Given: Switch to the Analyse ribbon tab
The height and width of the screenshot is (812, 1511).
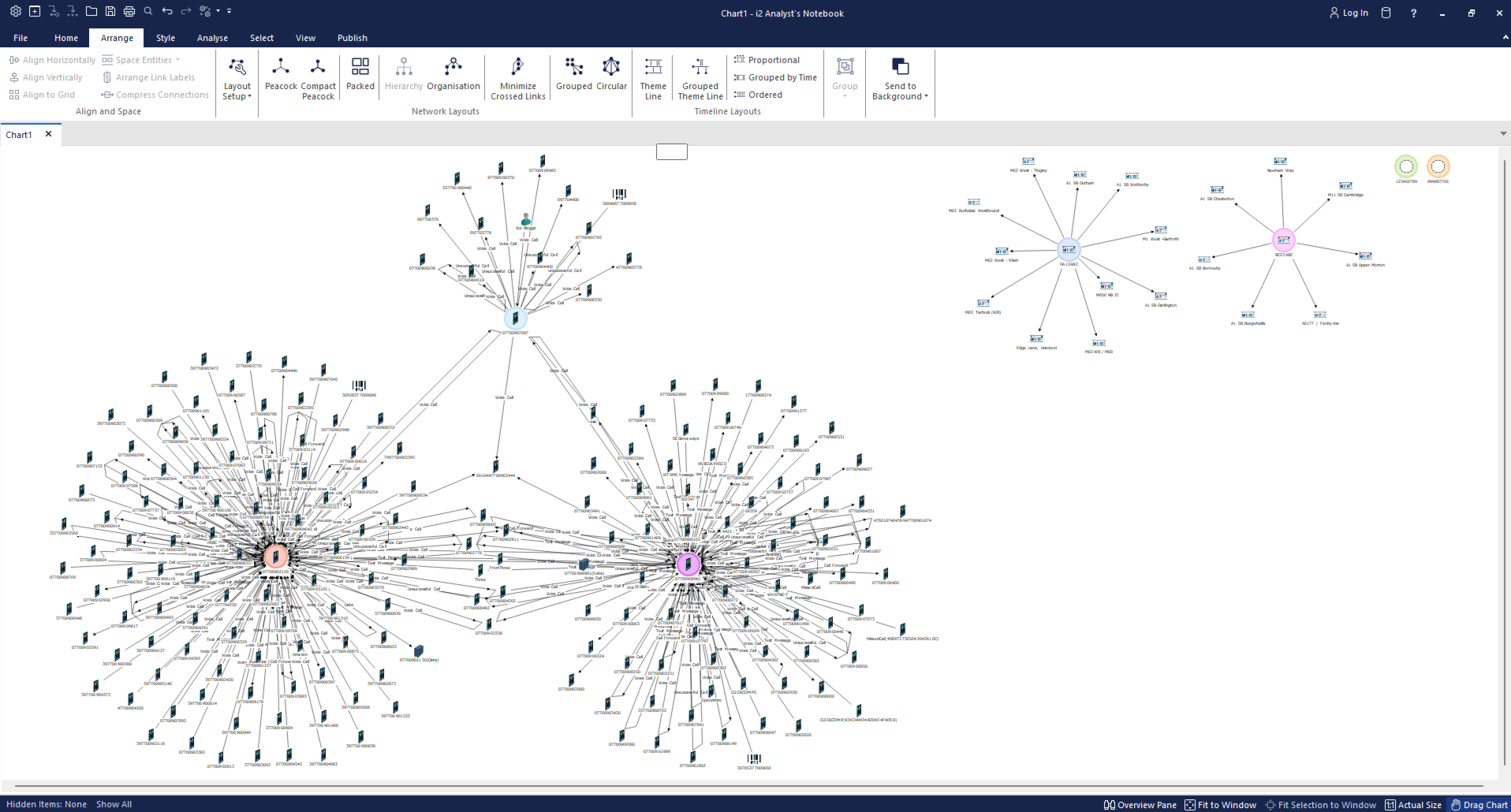Looking at the screenshot, I should (x=212, y=38).
